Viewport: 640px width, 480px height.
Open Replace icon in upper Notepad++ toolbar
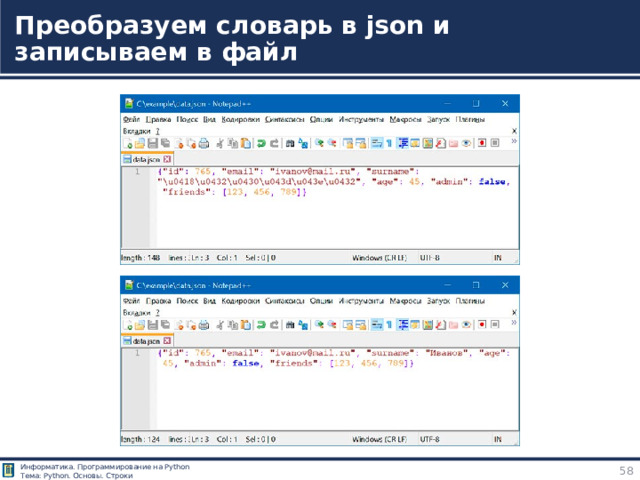pyautogui.click(x=303, y=143)
